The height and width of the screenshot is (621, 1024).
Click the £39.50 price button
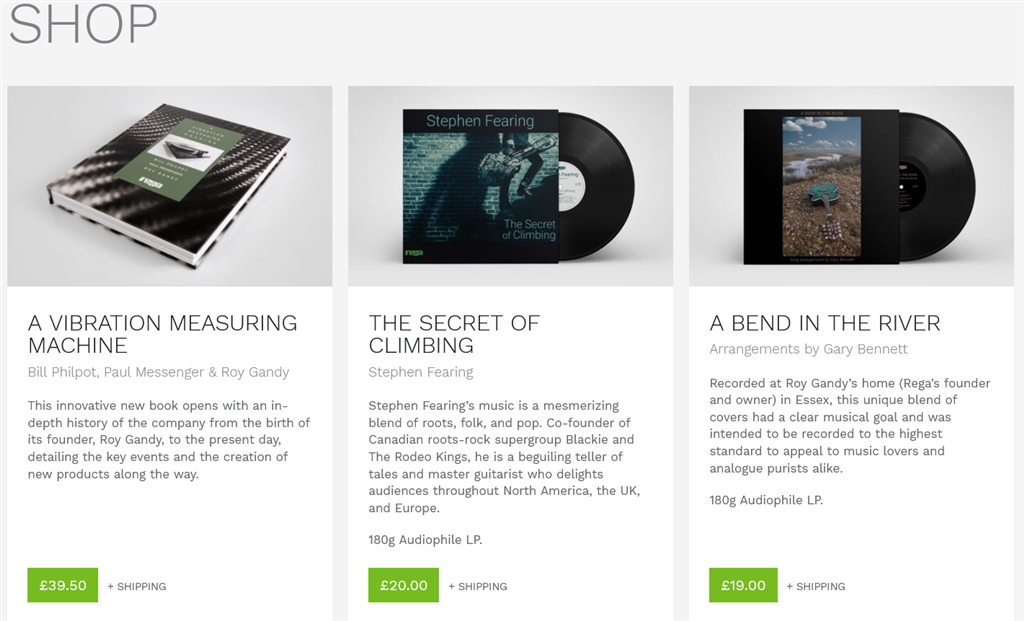(63, 585)
